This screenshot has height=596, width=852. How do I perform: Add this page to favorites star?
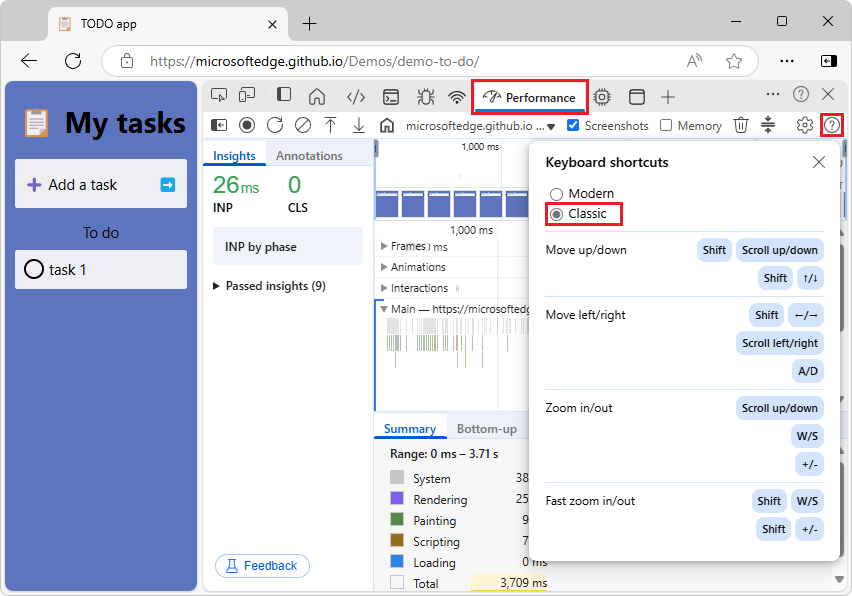pos(734,61)
